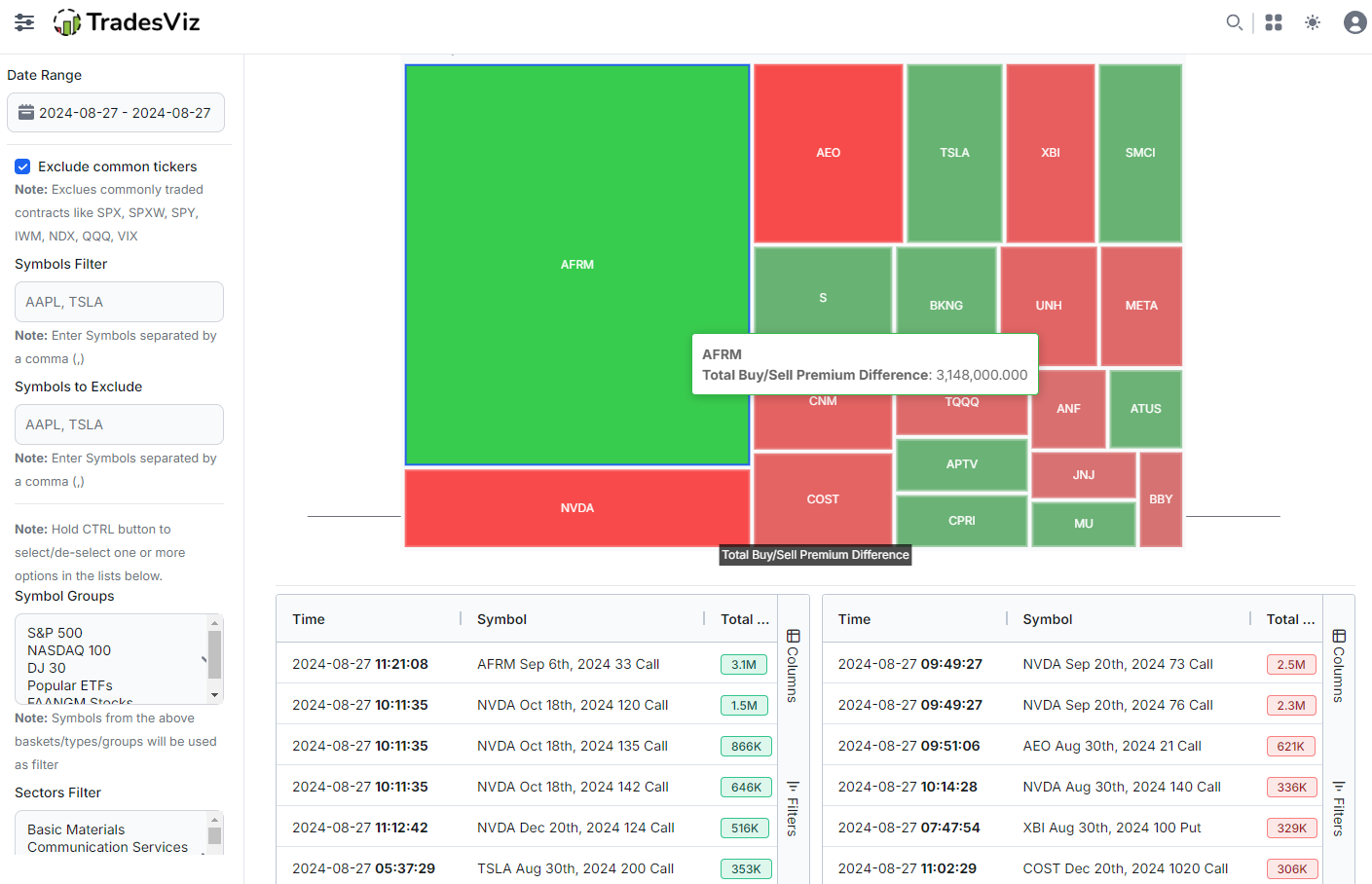The width and height of the screenshot is (1372, 884).
Task: Select NVDA Dec 20th, 2024 124 Call row
Action: pos(527,828)
